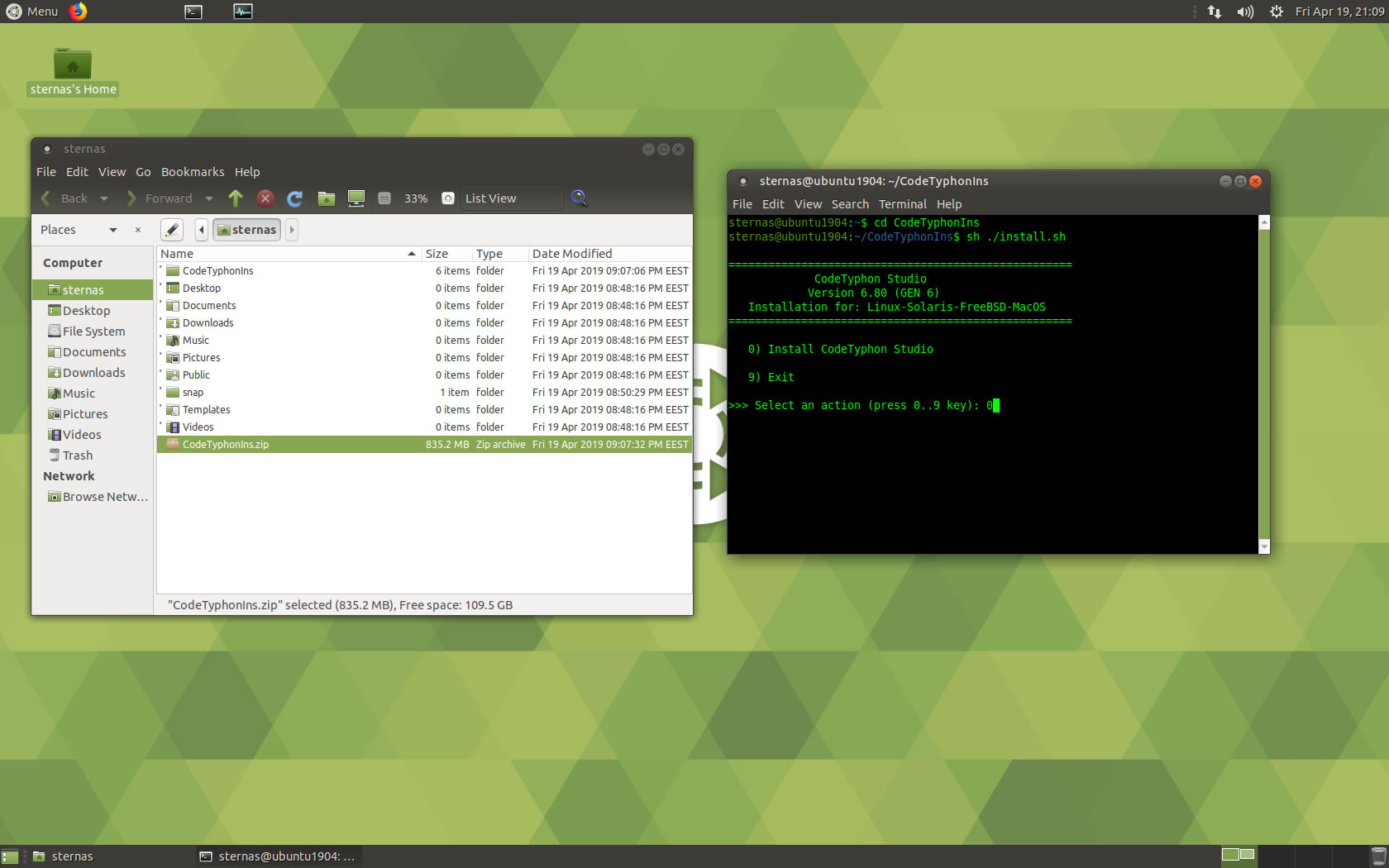Screen dimensions: 1389x868
Task: Open the session settings gear indicator
Action: [x=1277, y=12]
